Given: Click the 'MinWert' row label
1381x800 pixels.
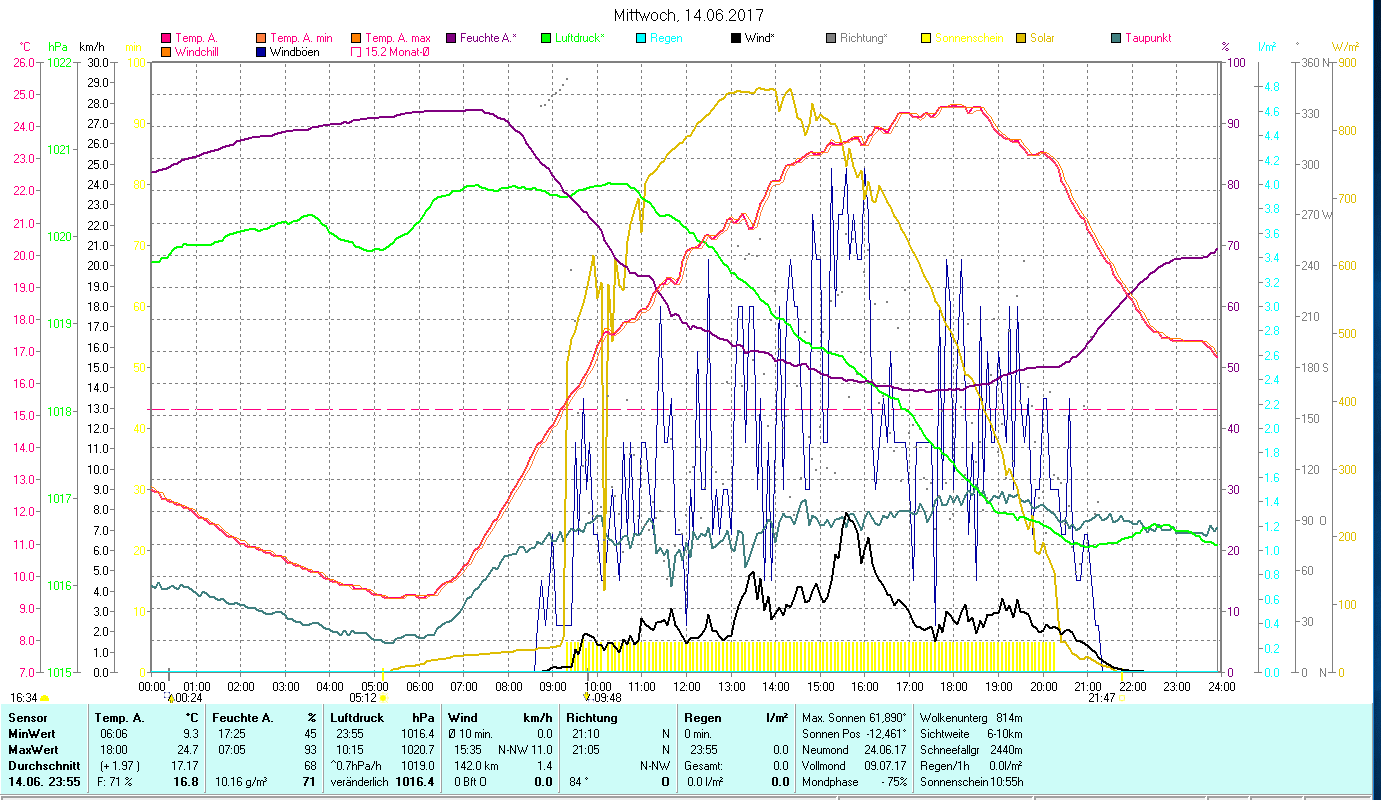Looking at the screenshot, I should (x=30, y=734).
